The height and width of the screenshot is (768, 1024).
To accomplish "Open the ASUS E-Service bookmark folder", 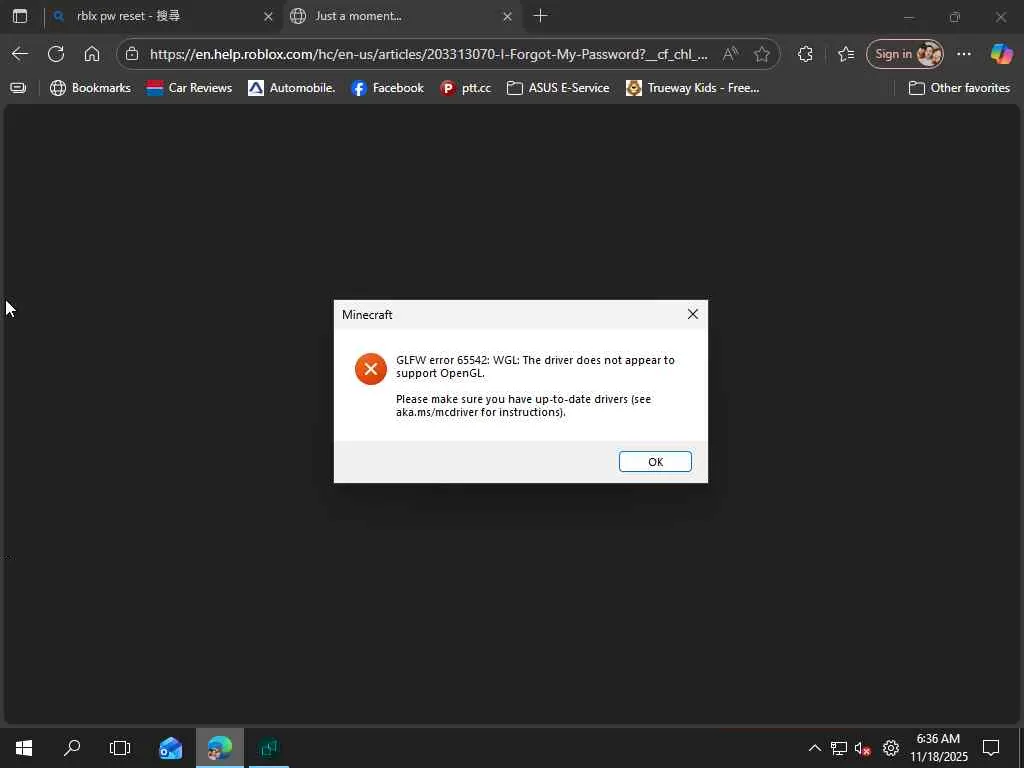I will click(x=558, y=88).
